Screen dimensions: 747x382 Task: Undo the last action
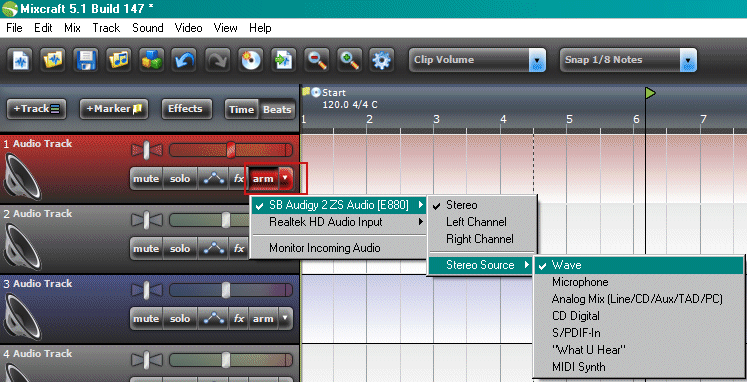tap(184, 60)
